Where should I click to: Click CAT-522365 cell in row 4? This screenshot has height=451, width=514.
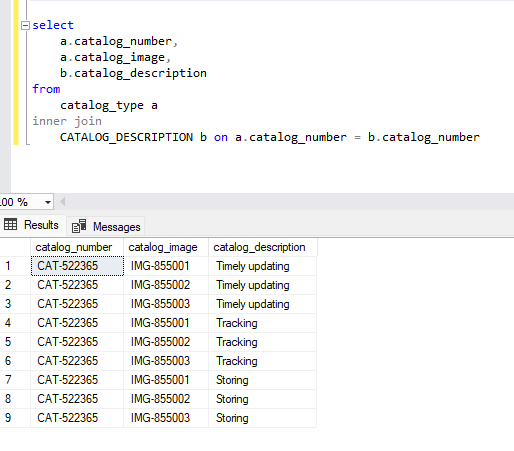pyautogui.click(x=77, y=323)
